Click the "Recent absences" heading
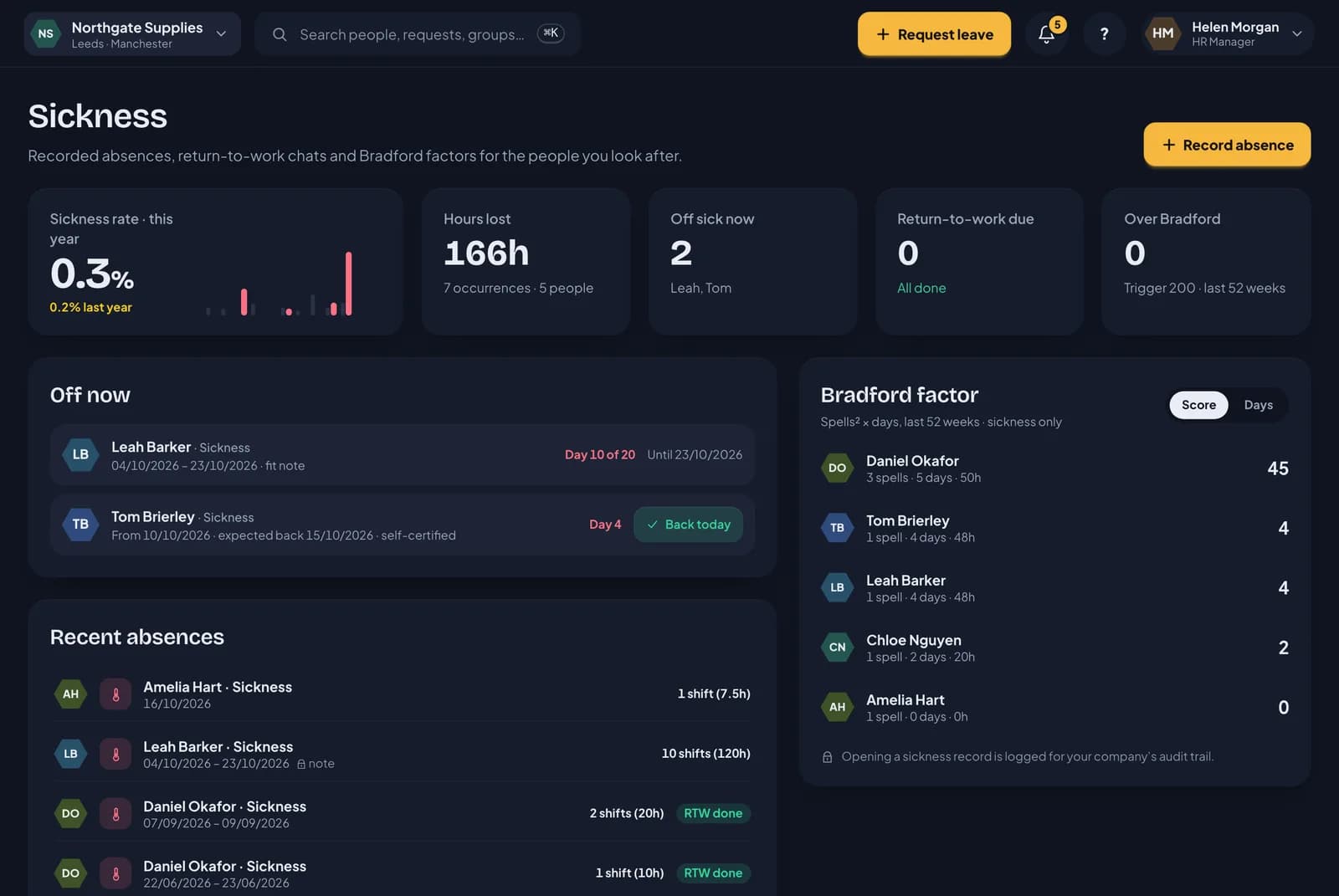1339x896 pixels. coord(137,637)
